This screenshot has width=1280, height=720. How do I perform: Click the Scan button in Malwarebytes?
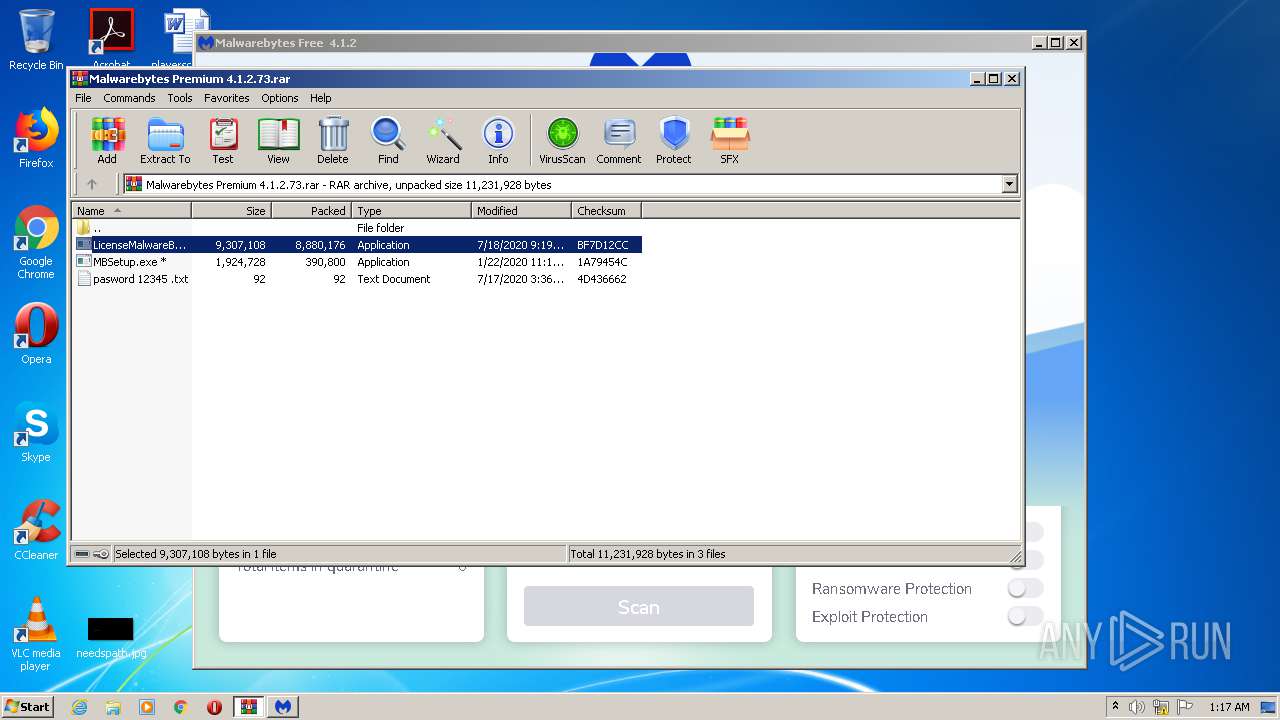[x=638, y=607]
